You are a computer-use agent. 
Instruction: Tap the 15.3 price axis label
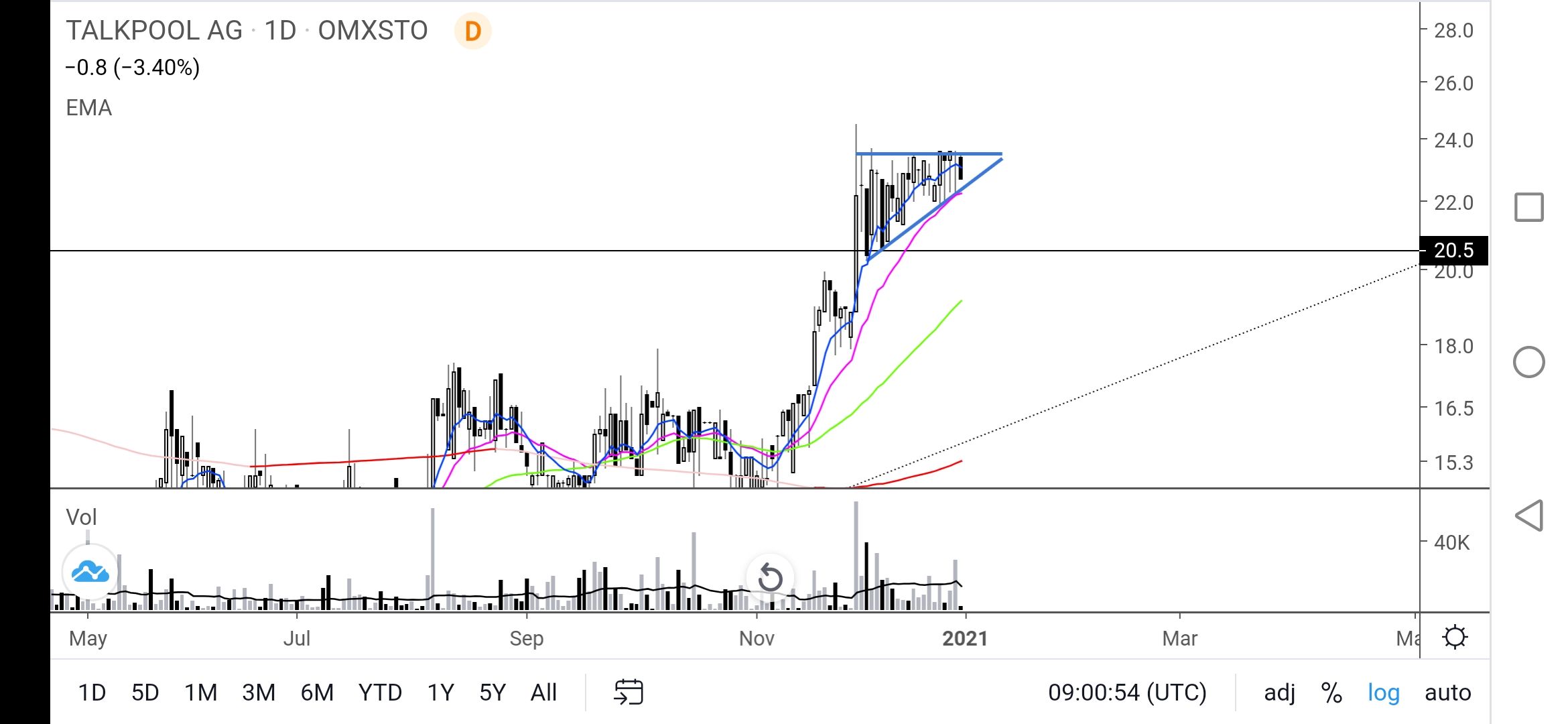tap(1453, 463)
